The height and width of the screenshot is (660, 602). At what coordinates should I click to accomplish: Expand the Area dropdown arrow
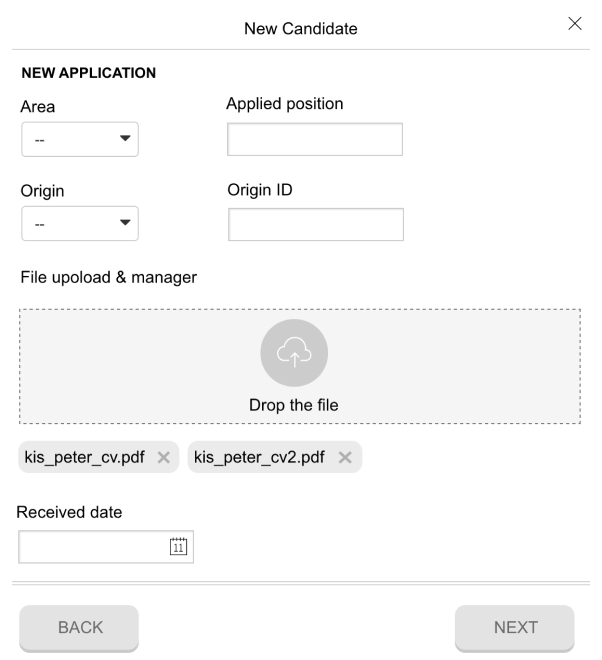tap(125, 138)
